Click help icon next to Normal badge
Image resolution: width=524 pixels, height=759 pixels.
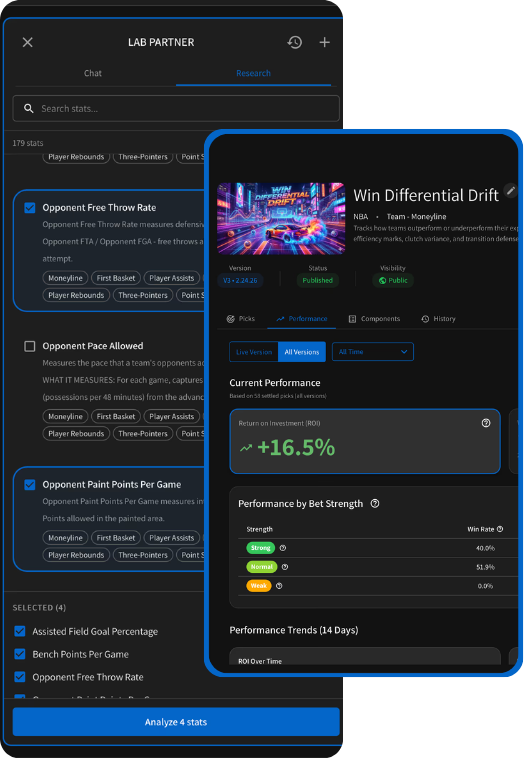(285, 567)
